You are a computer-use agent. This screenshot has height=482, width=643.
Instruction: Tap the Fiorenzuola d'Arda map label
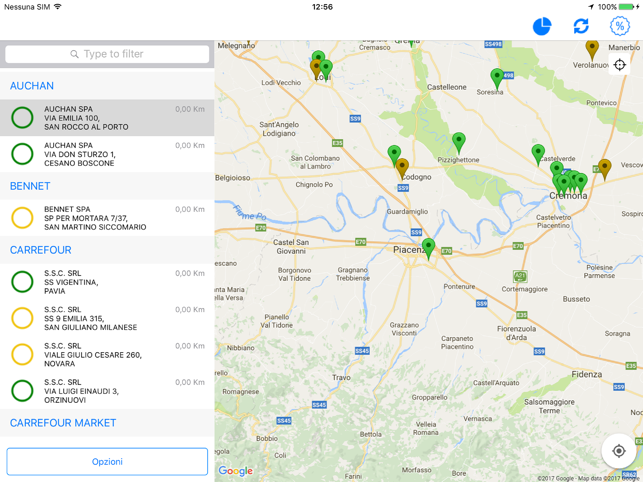click(516, 333)
